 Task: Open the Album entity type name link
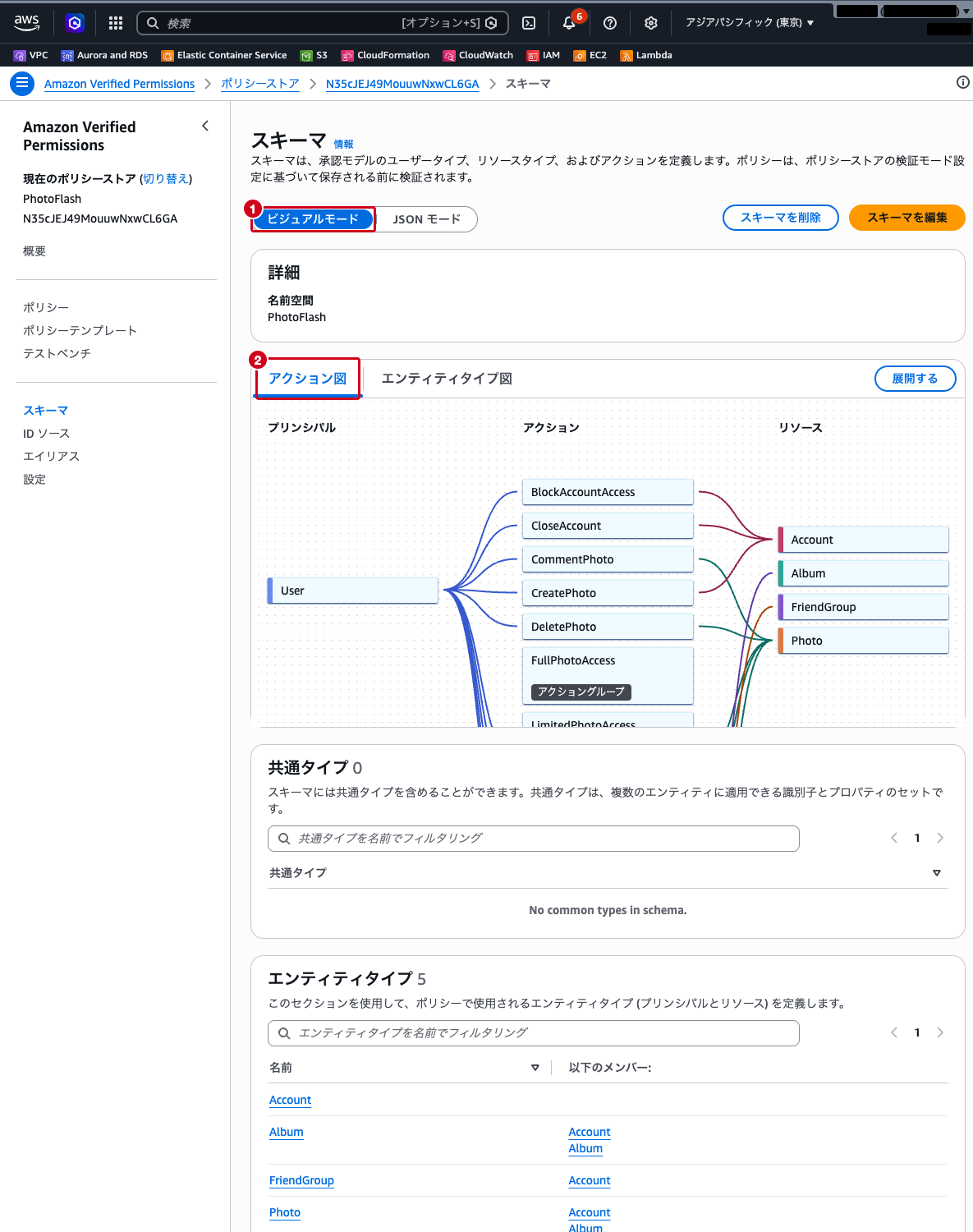(287, 1132)
